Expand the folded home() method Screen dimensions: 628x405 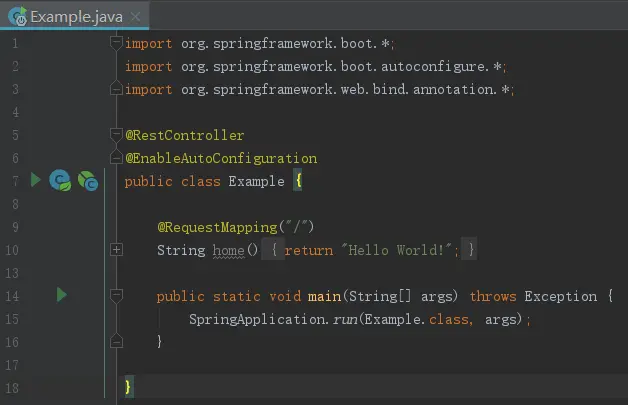tap(116, 250)
